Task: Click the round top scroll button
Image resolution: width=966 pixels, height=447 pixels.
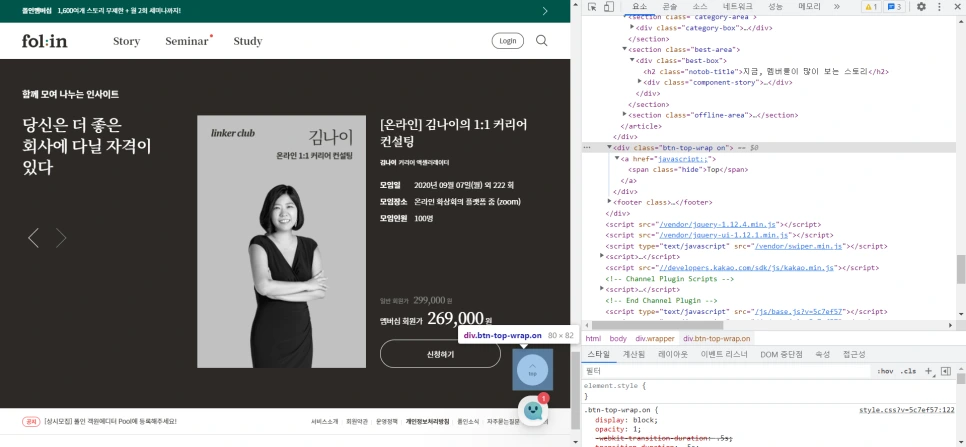Action: tap(532, 369)
